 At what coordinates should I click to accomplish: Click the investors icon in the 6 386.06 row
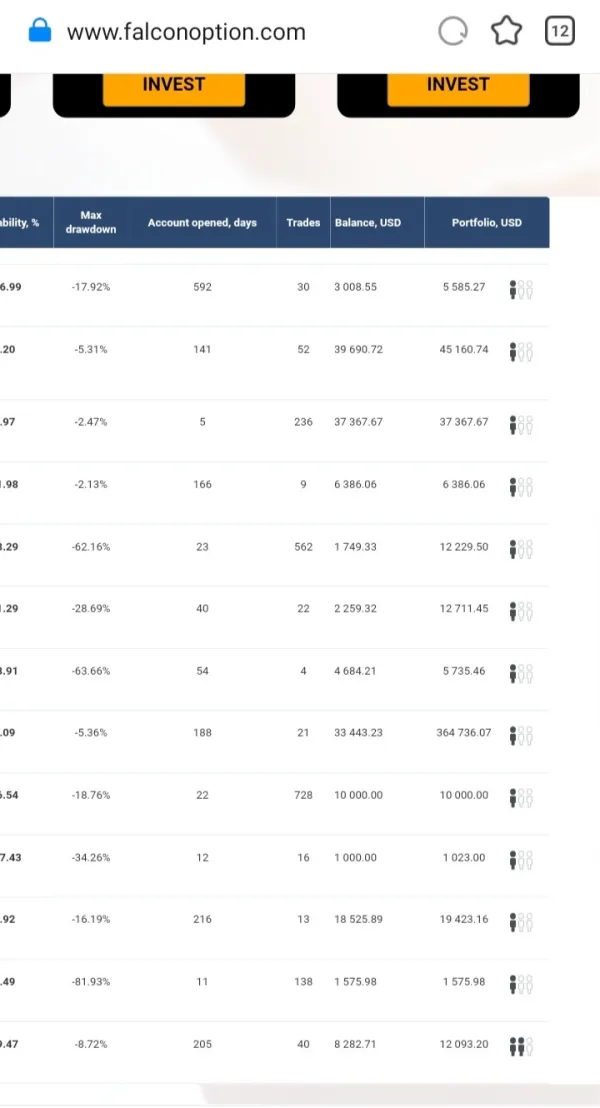[x=521, y=486]
